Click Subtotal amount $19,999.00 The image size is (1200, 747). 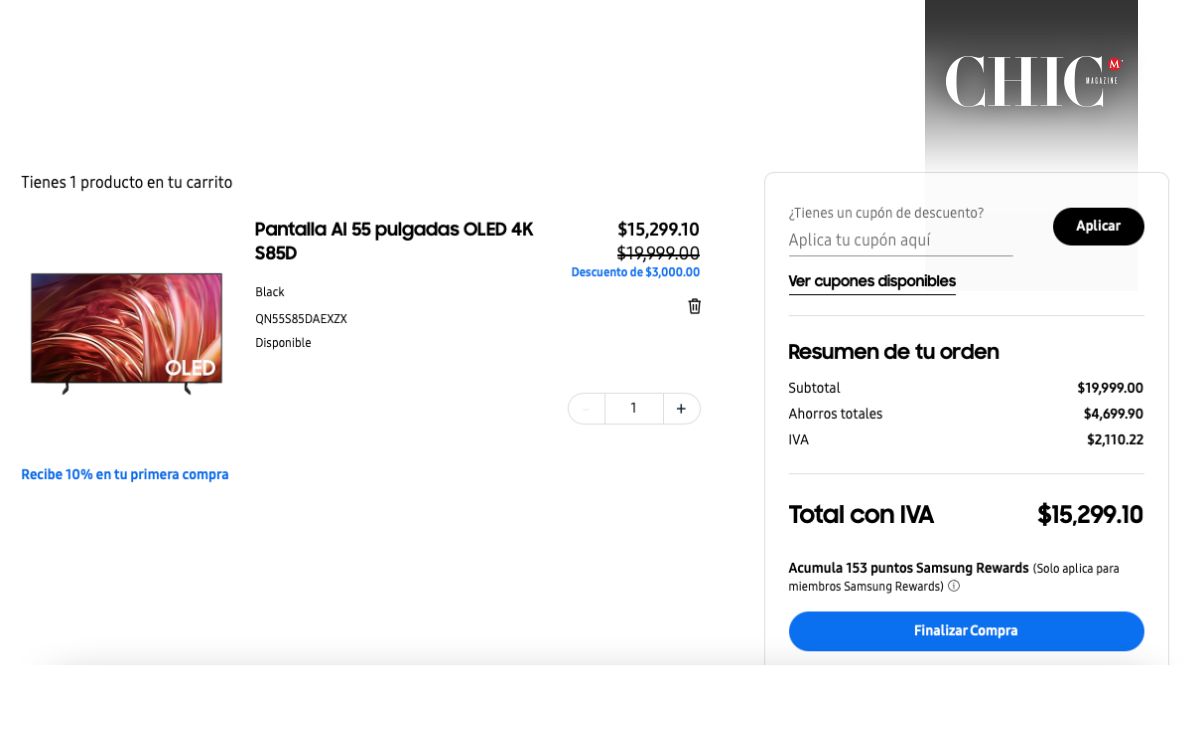pyautogui.click(x=1110, y=388)
